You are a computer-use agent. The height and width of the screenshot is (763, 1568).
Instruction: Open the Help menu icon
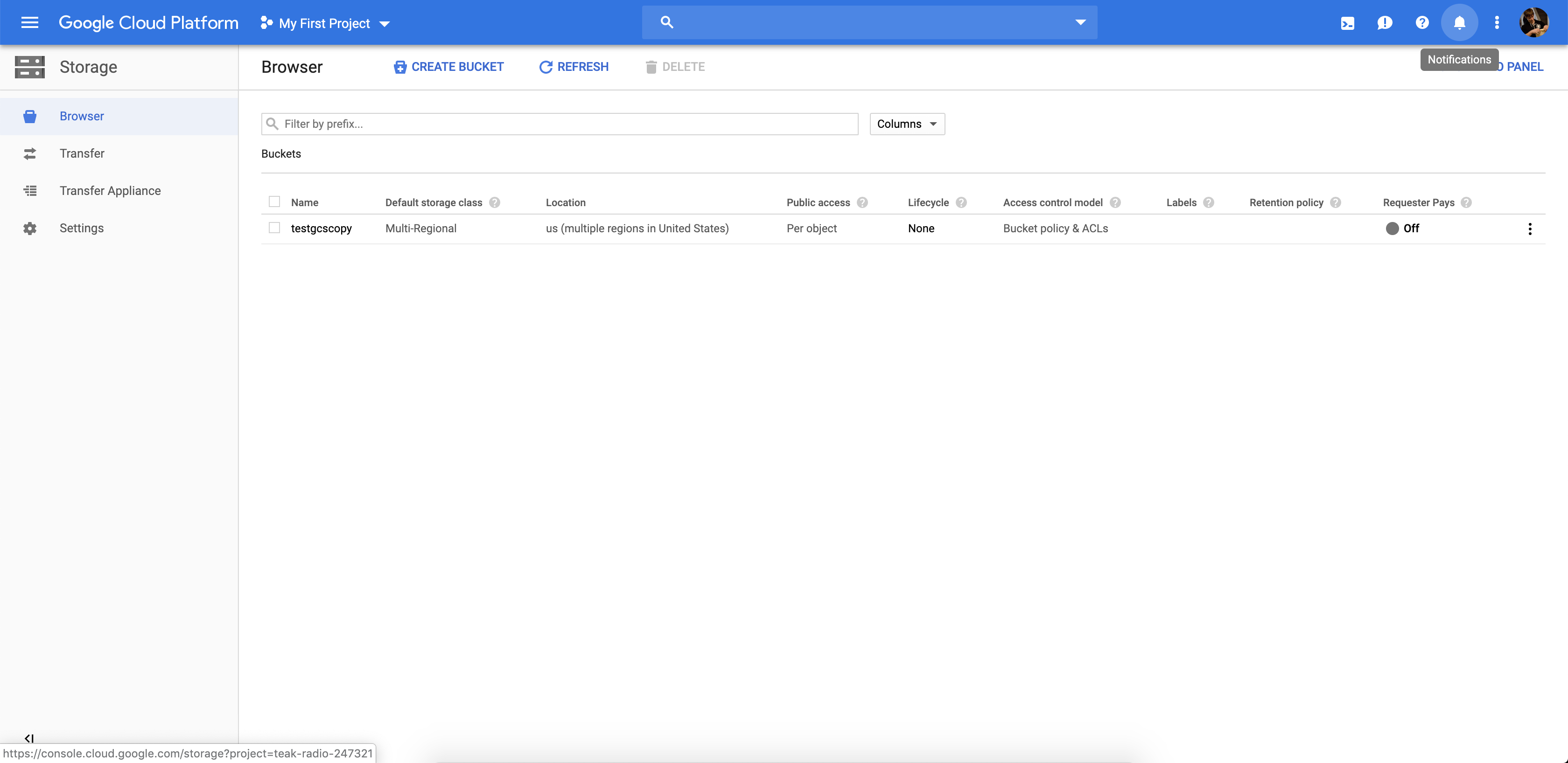pyautogui.click(x=1422, y=22)
